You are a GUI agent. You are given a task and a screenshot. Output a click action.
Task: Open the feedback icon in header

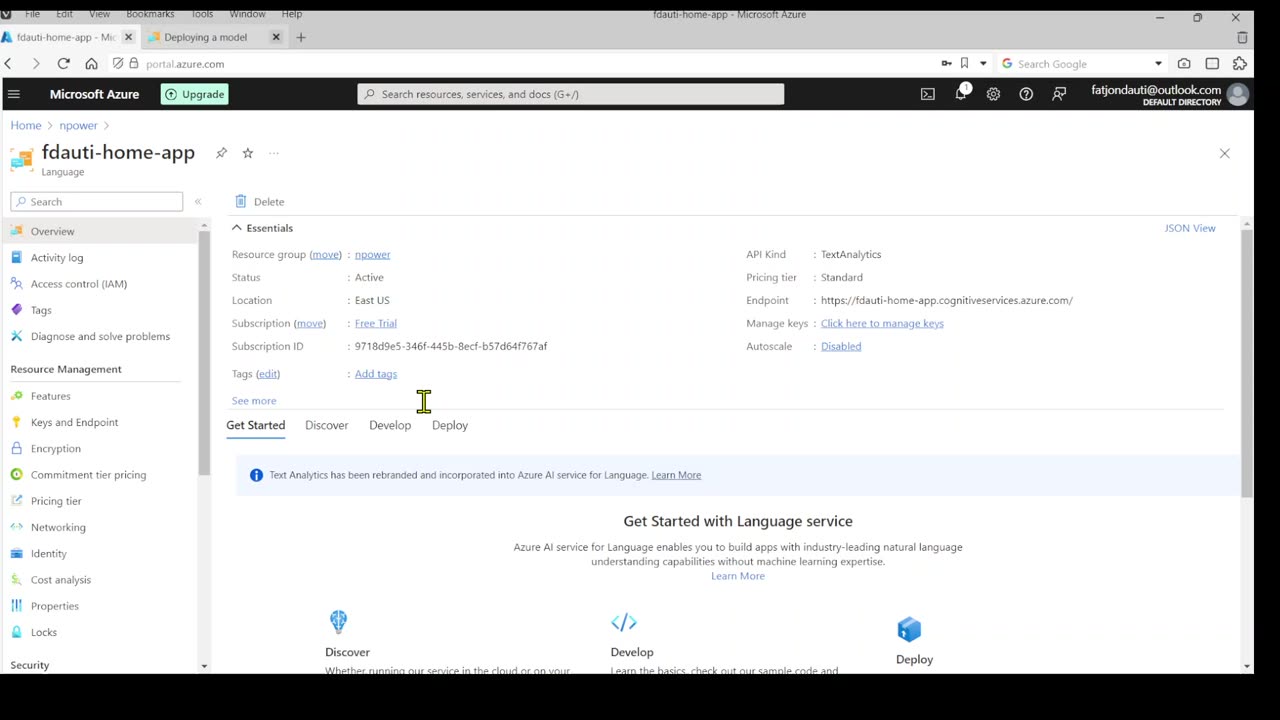click(1059, 94)
